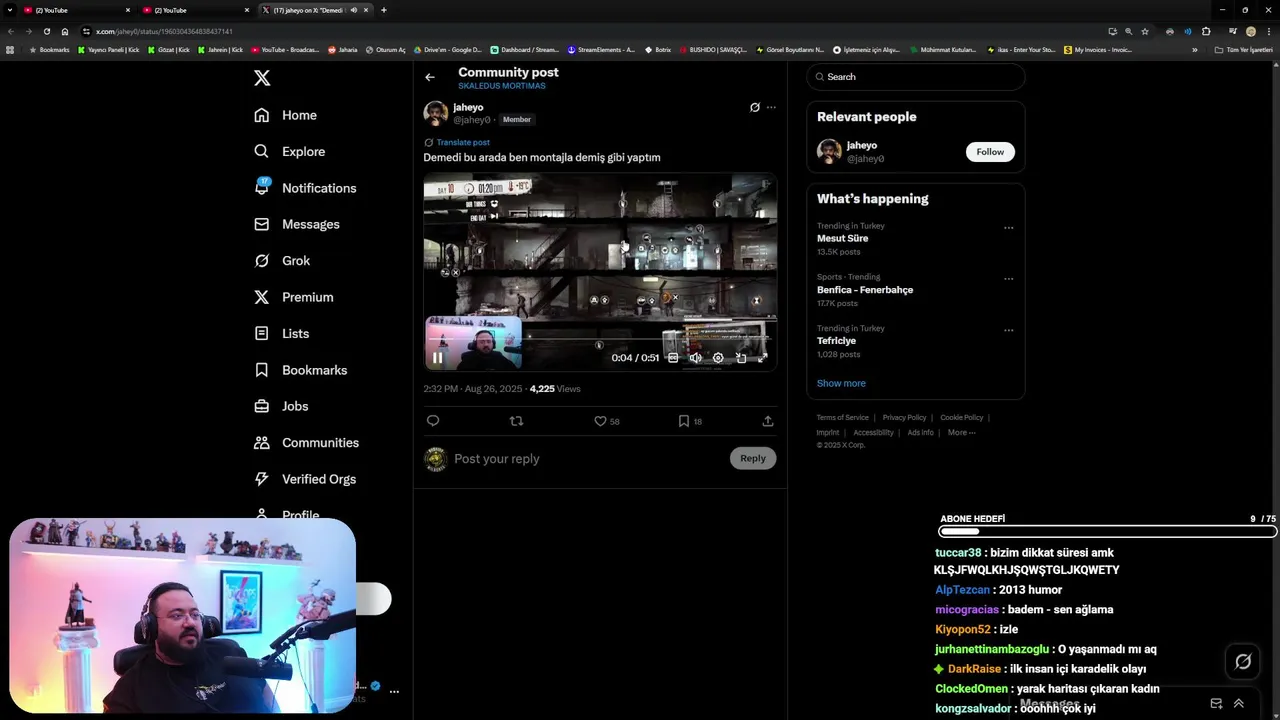Open Messages in sidebar
1280x720 pixels.
[296, 224]
